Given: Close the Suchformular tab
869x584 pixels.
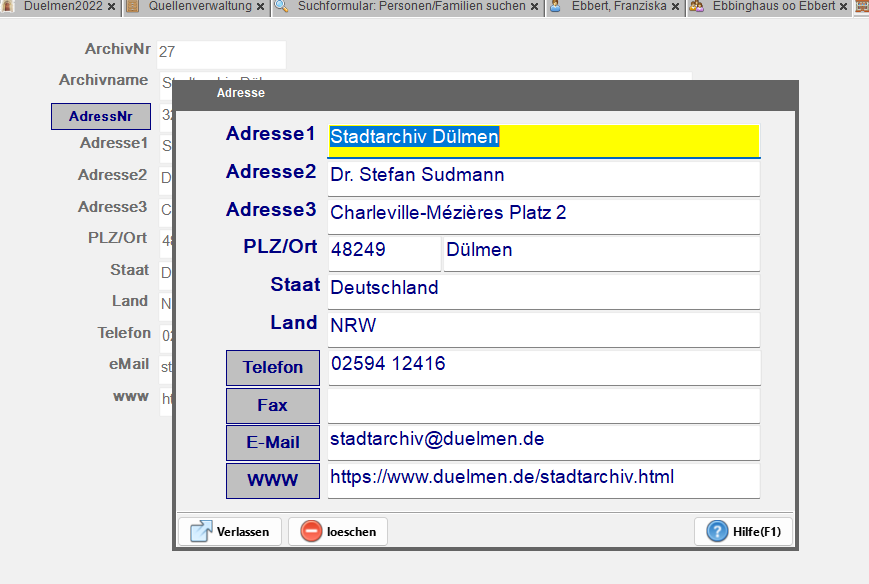Looking at the screenshot, I should point(535,7).
